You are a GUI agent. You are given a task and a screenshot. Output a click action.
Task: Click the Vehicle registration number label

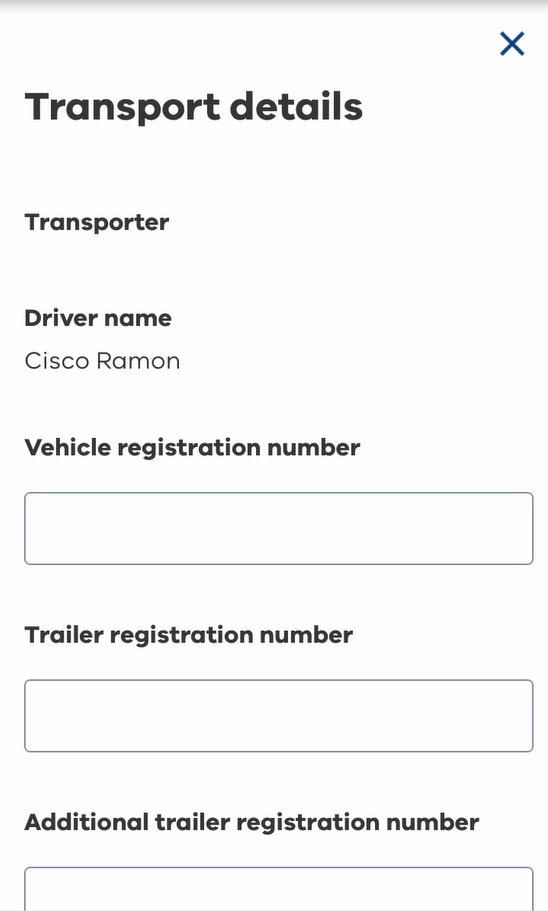click(x=192, y=448)
